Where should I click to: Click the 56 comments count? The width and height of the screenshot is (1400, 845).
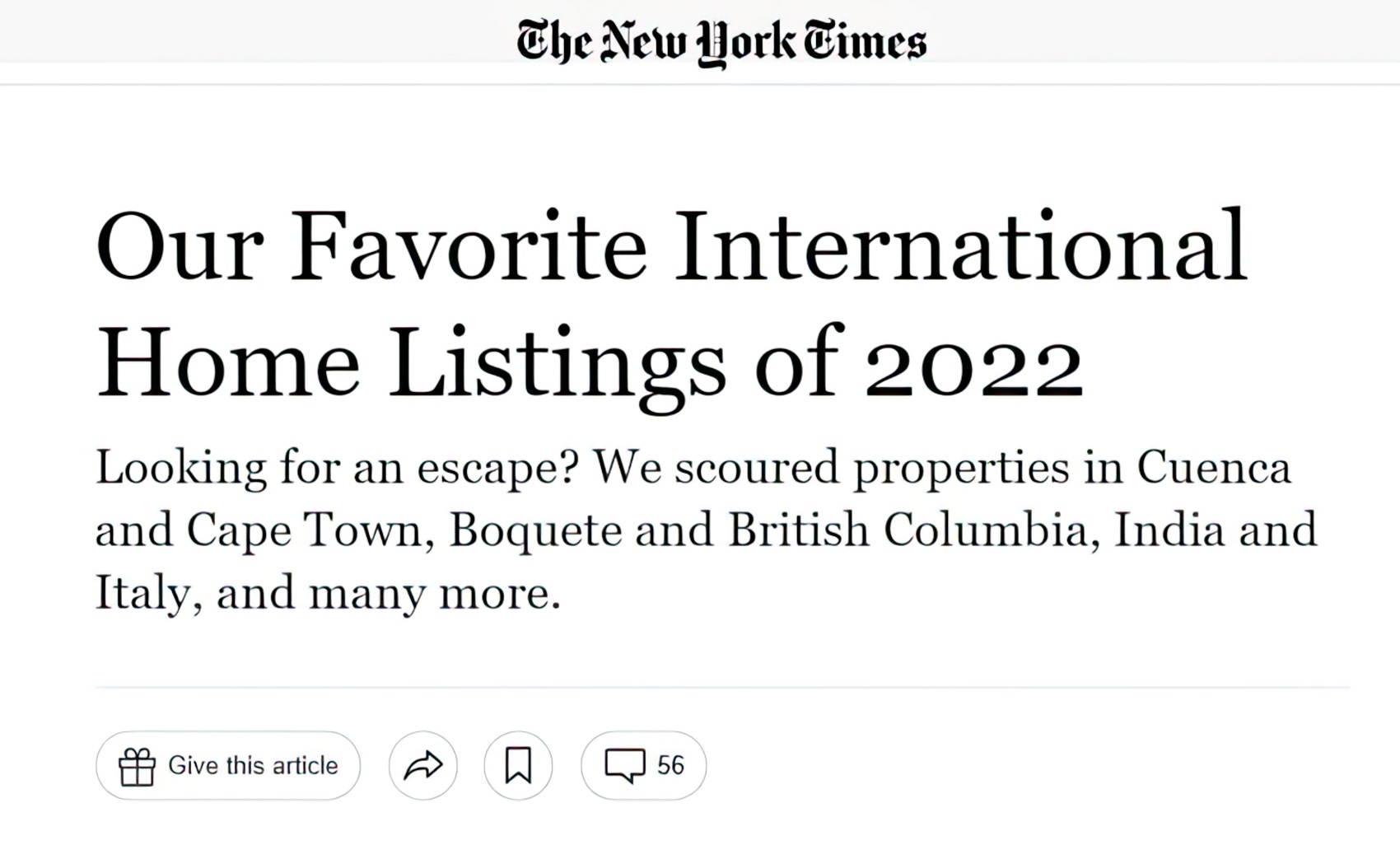coord(670,765)
